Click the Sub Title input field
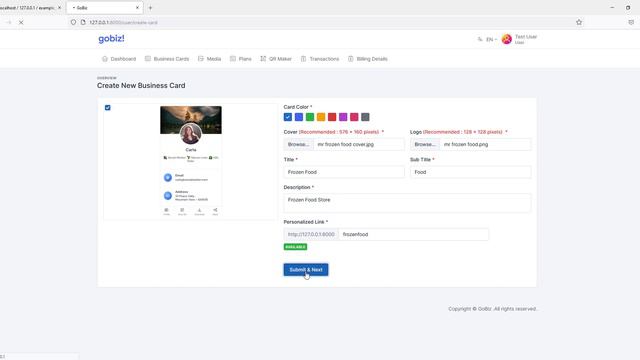Screen dimensions: 640x360 coord(471,172)
